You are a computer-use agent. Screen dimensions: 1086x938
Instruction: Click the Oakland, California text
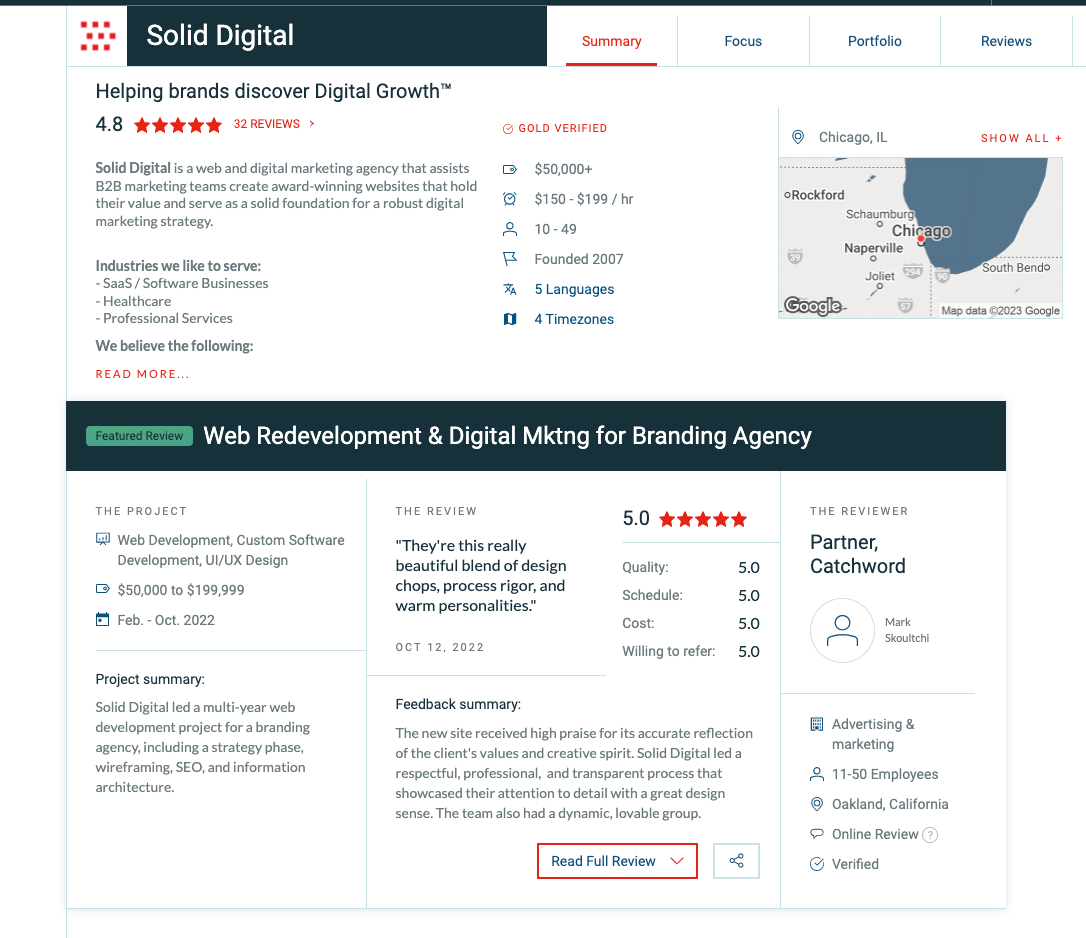tap(890, 804)
